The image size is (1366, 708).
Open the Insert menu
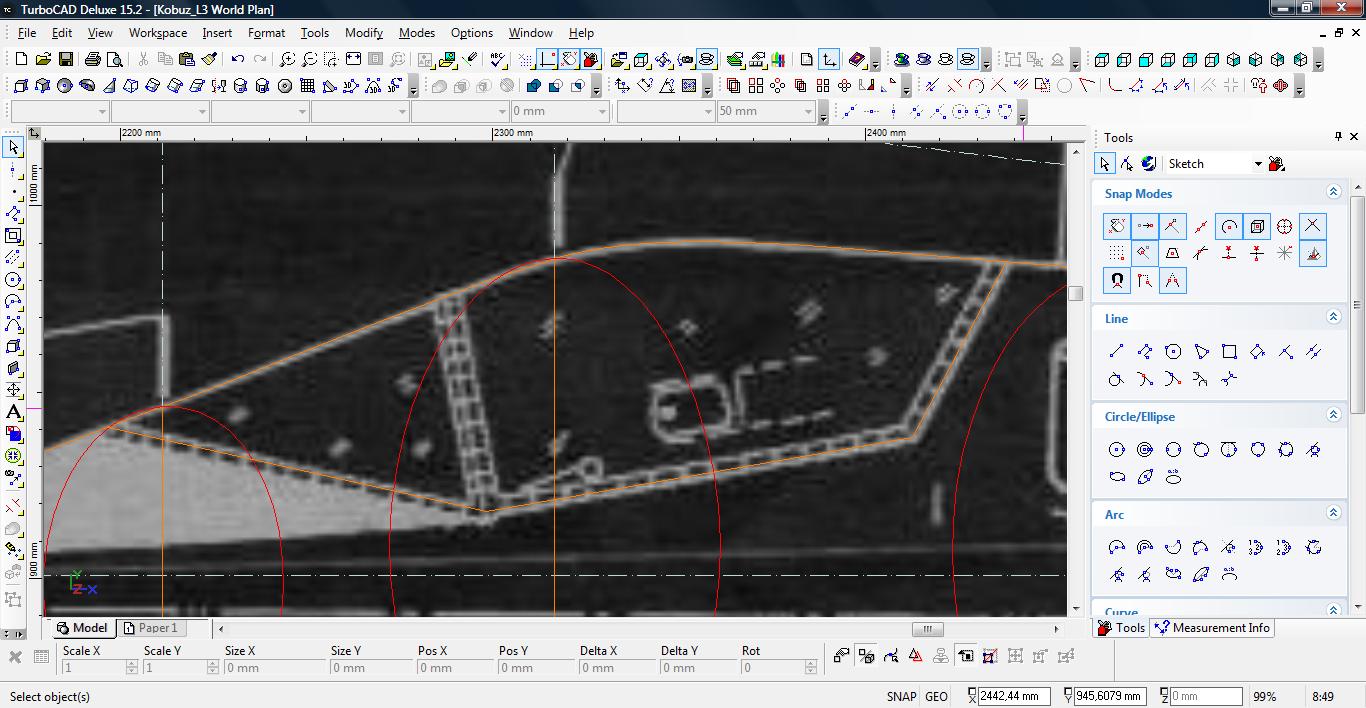(217, 32)
